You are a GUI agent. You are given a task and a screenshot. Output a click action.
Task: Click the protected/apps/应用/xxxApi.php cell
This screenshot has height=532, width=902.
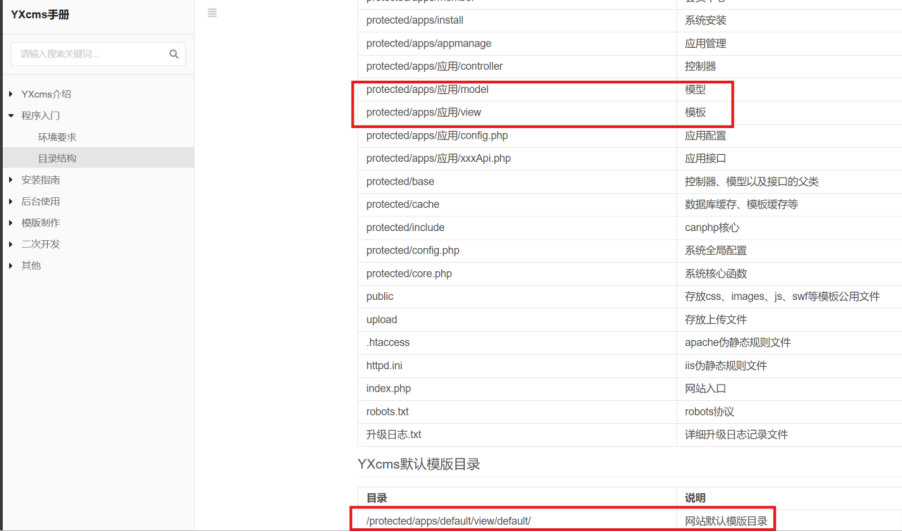[517, 158]
